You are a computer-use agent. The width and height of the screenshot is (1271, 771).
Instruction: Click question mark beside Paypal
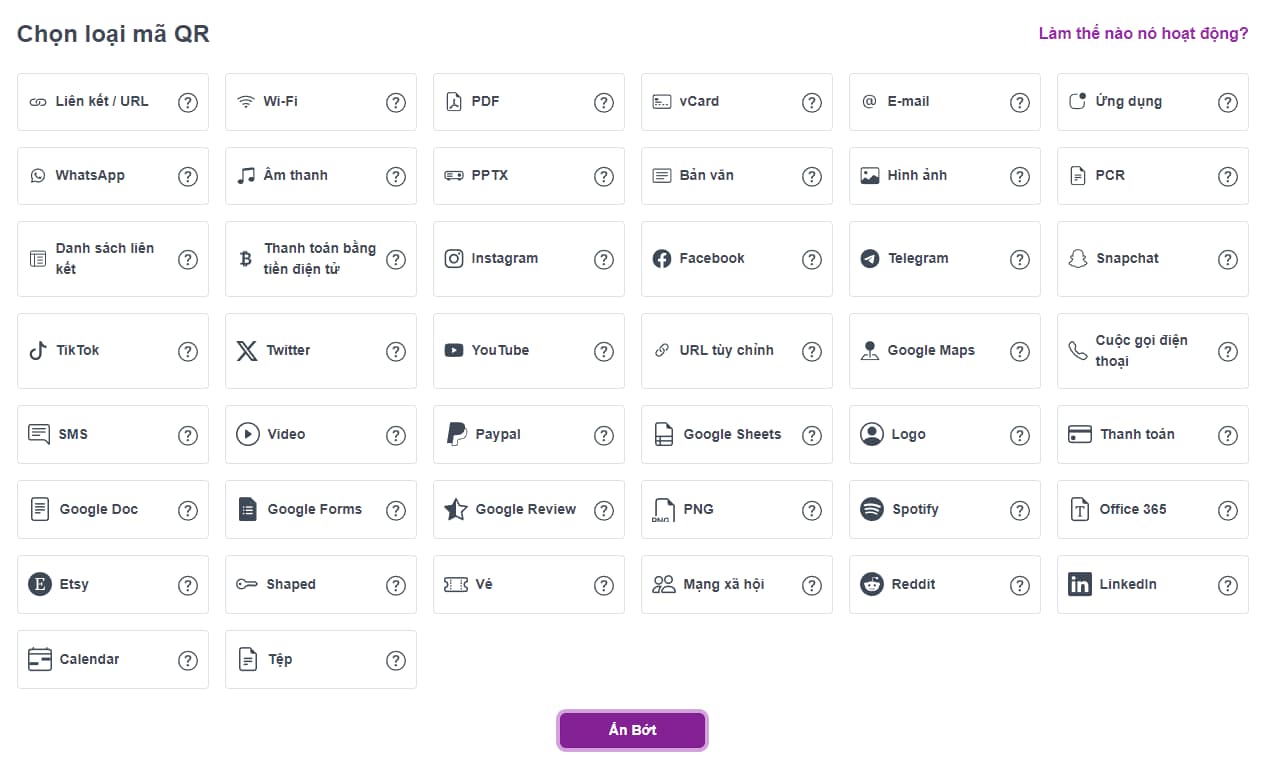coord(604,435)
